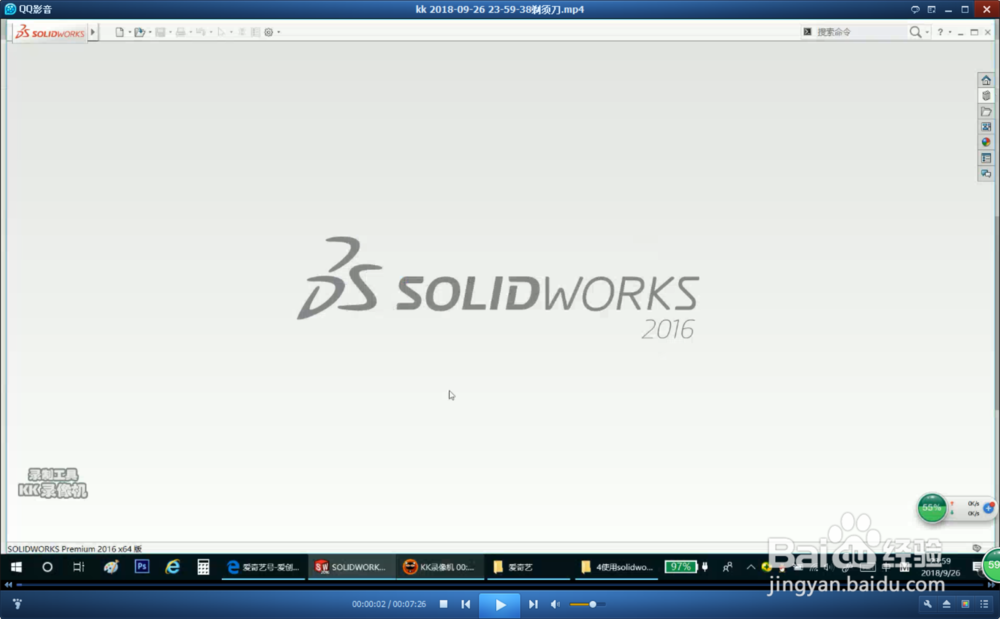Click the Calculator taskbar icon
Screen dimensions: 1000x619
coord(203,567)
